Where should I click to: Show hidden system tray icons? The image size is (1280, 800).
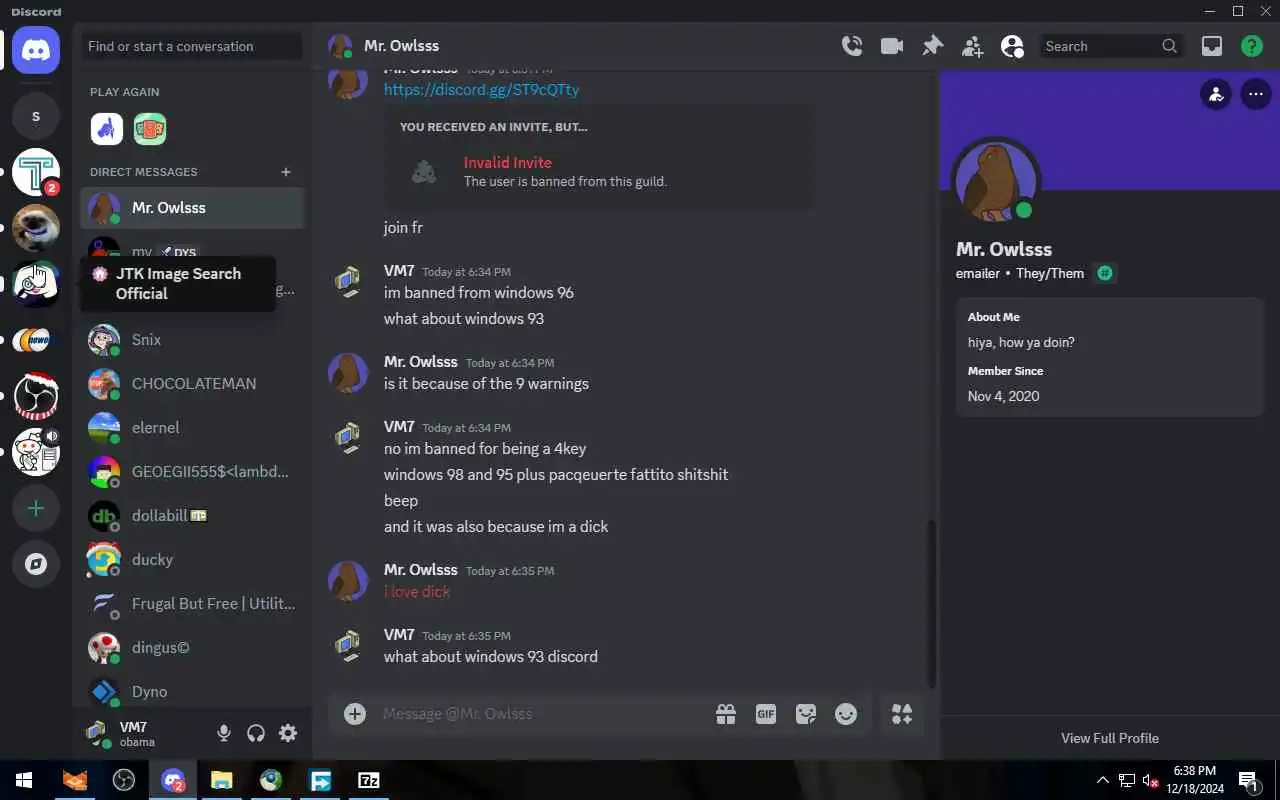tap(1103, 780)
